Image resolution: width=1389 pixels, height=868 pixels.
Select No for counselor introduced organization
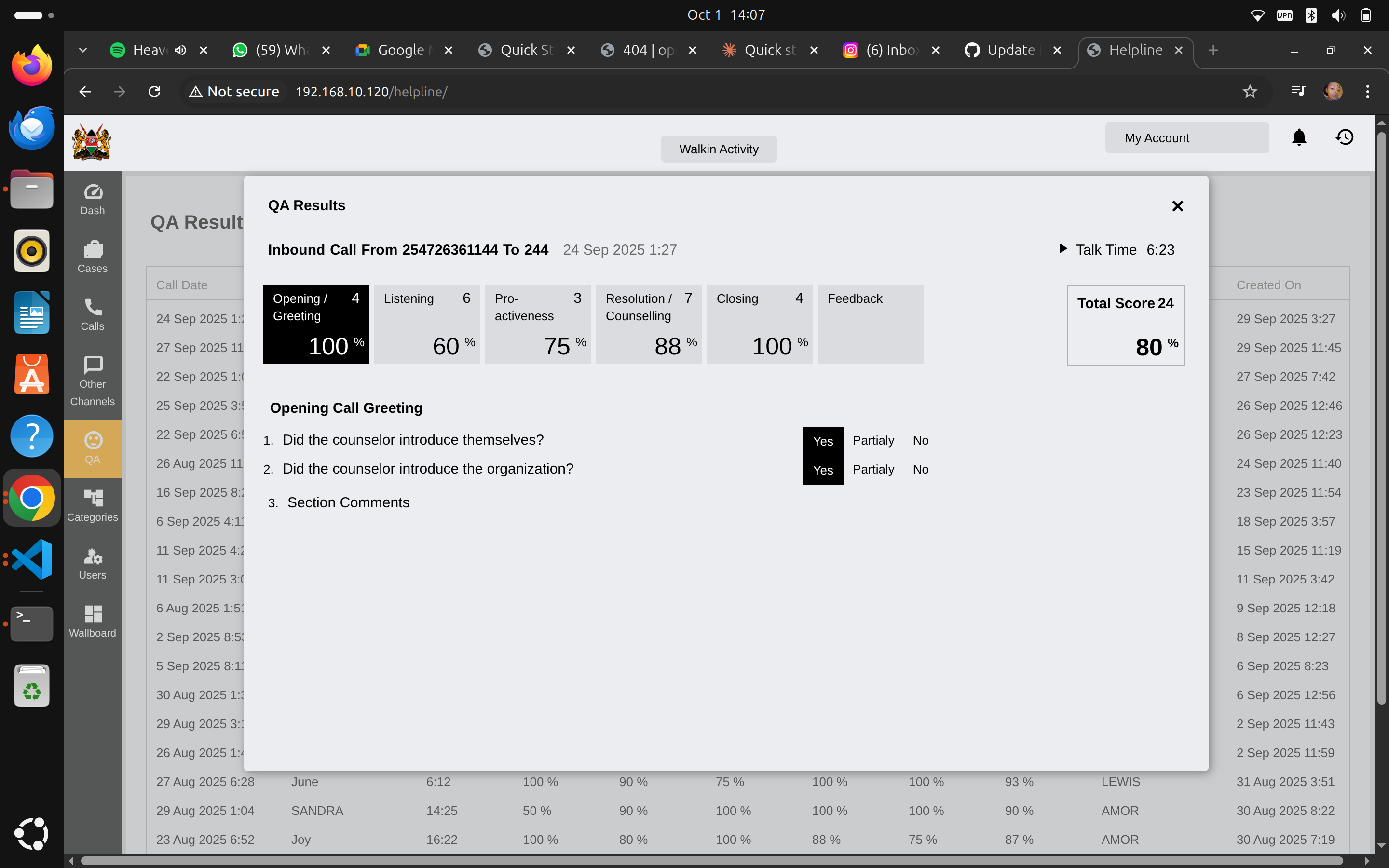(920, 470)
